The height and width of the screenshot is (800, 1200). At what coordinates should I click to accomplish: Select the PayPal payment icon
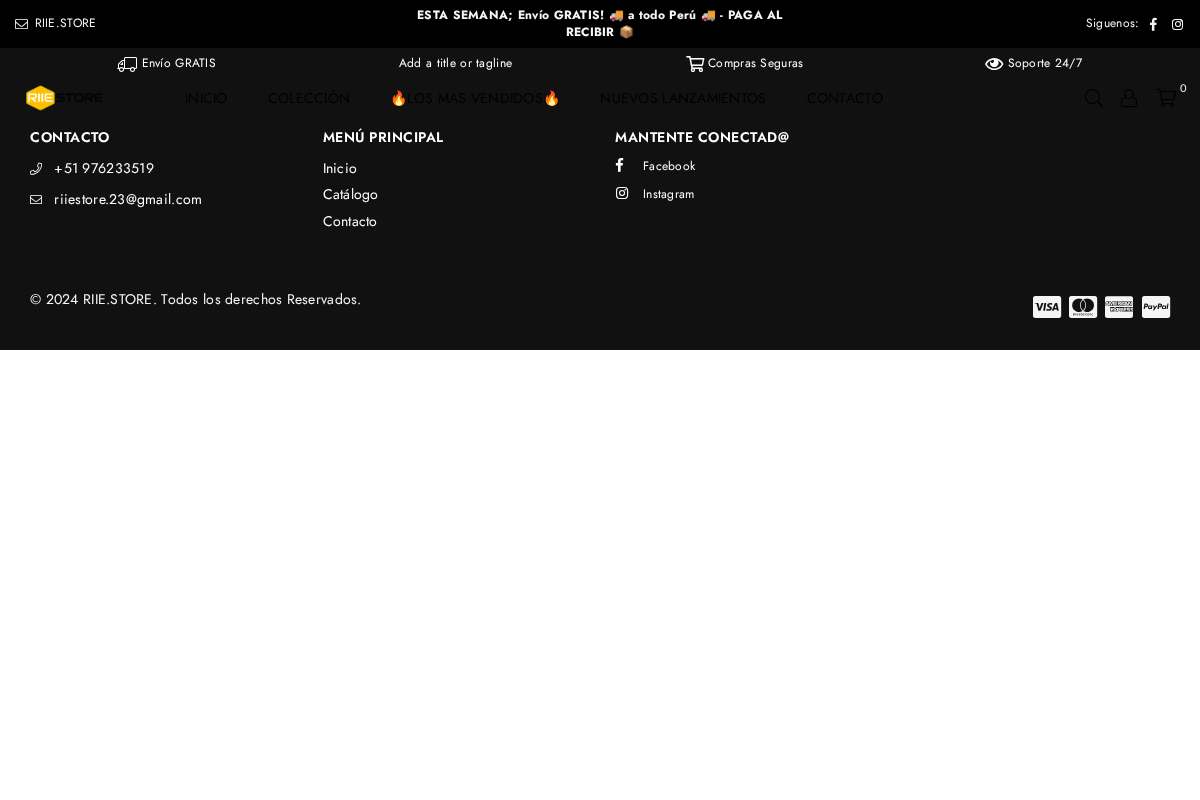1155,307
